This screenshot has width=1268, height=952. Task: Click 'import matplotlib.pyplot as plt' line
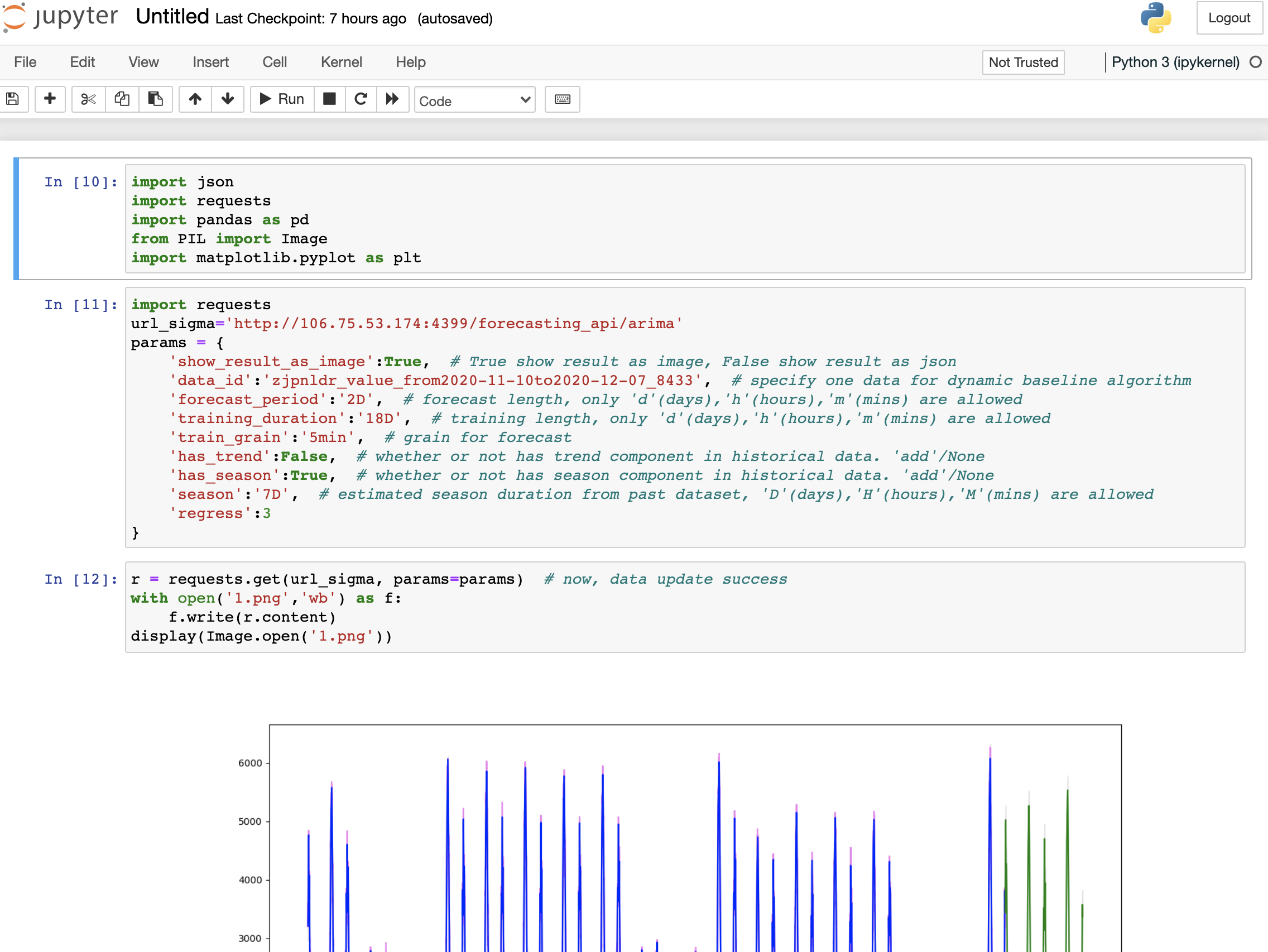(276, 257)
